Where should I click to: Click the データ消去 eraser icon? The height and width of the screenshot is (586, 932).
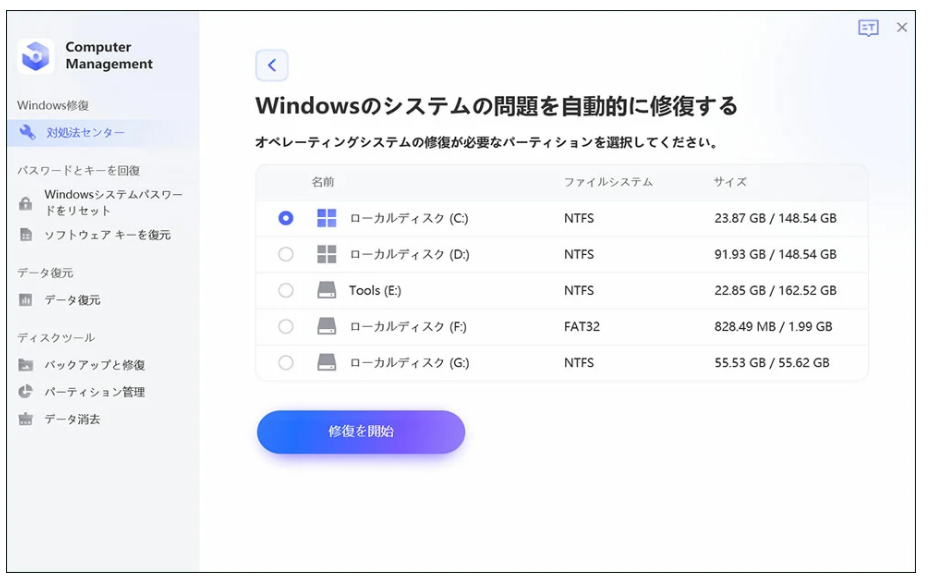26,420
